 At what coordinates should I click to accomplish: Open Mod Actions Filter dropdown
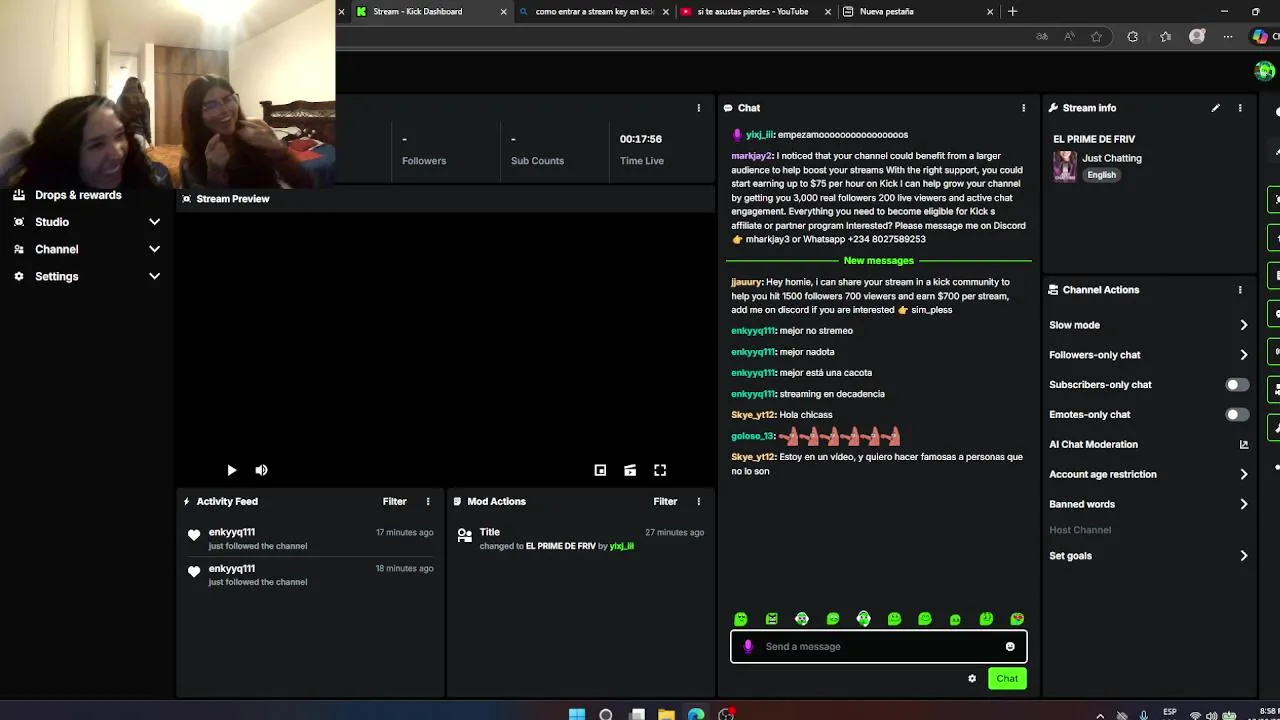pyautogui.click(x=665, y=501)
